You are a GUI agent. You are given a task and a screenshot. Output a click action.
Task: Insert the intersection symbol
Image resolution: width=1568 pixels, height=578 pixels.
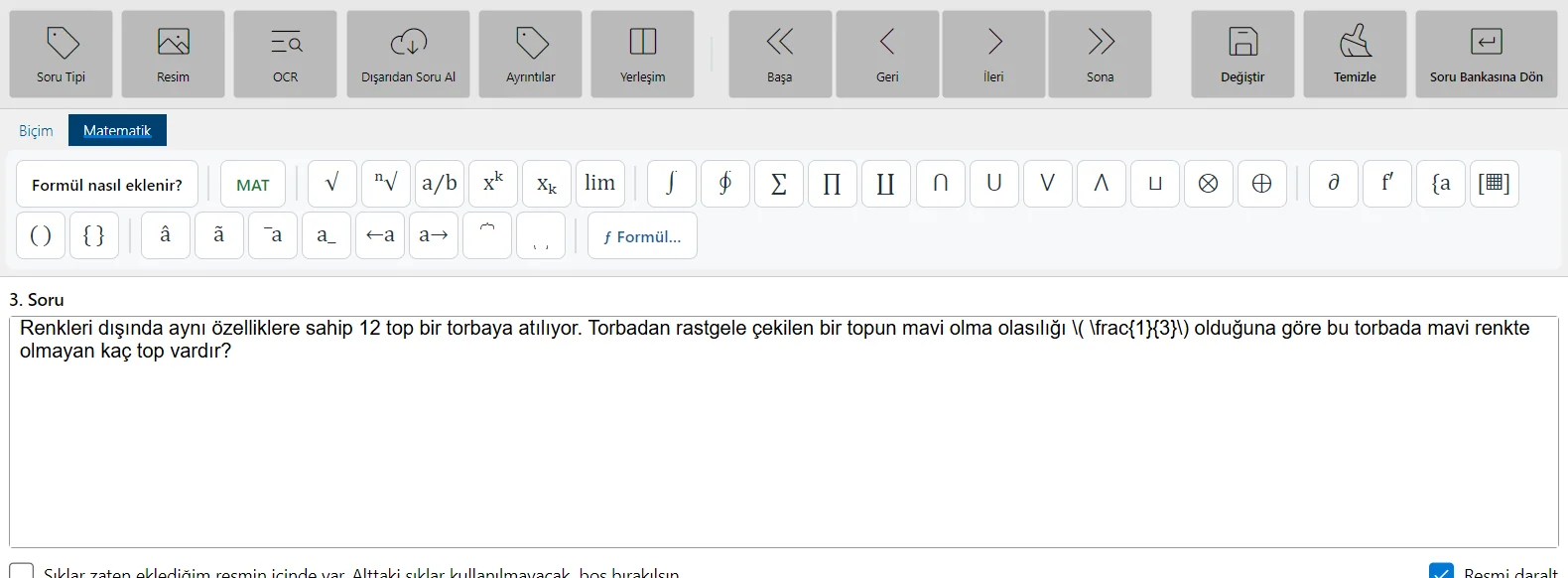click(x=941, y=184)
